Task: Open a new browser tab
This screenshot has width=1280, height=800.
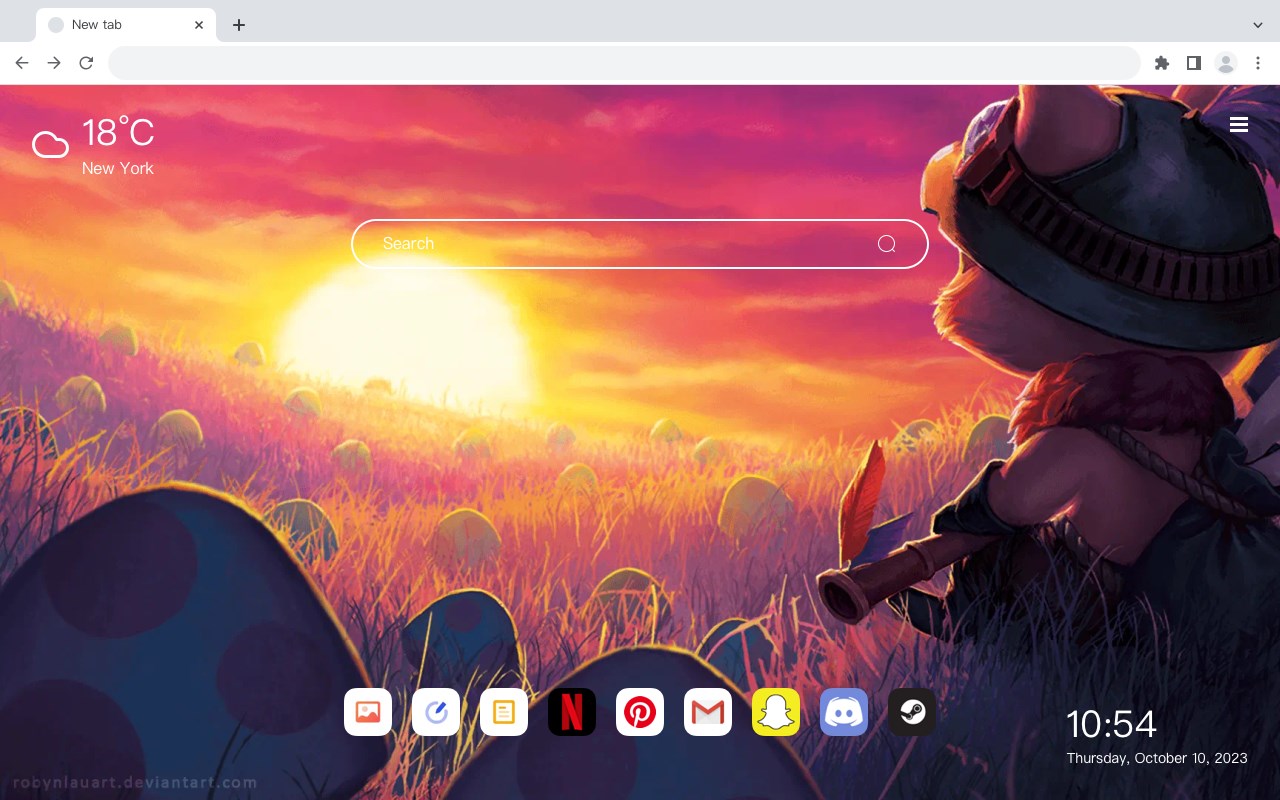Action: tap(238, 25)
